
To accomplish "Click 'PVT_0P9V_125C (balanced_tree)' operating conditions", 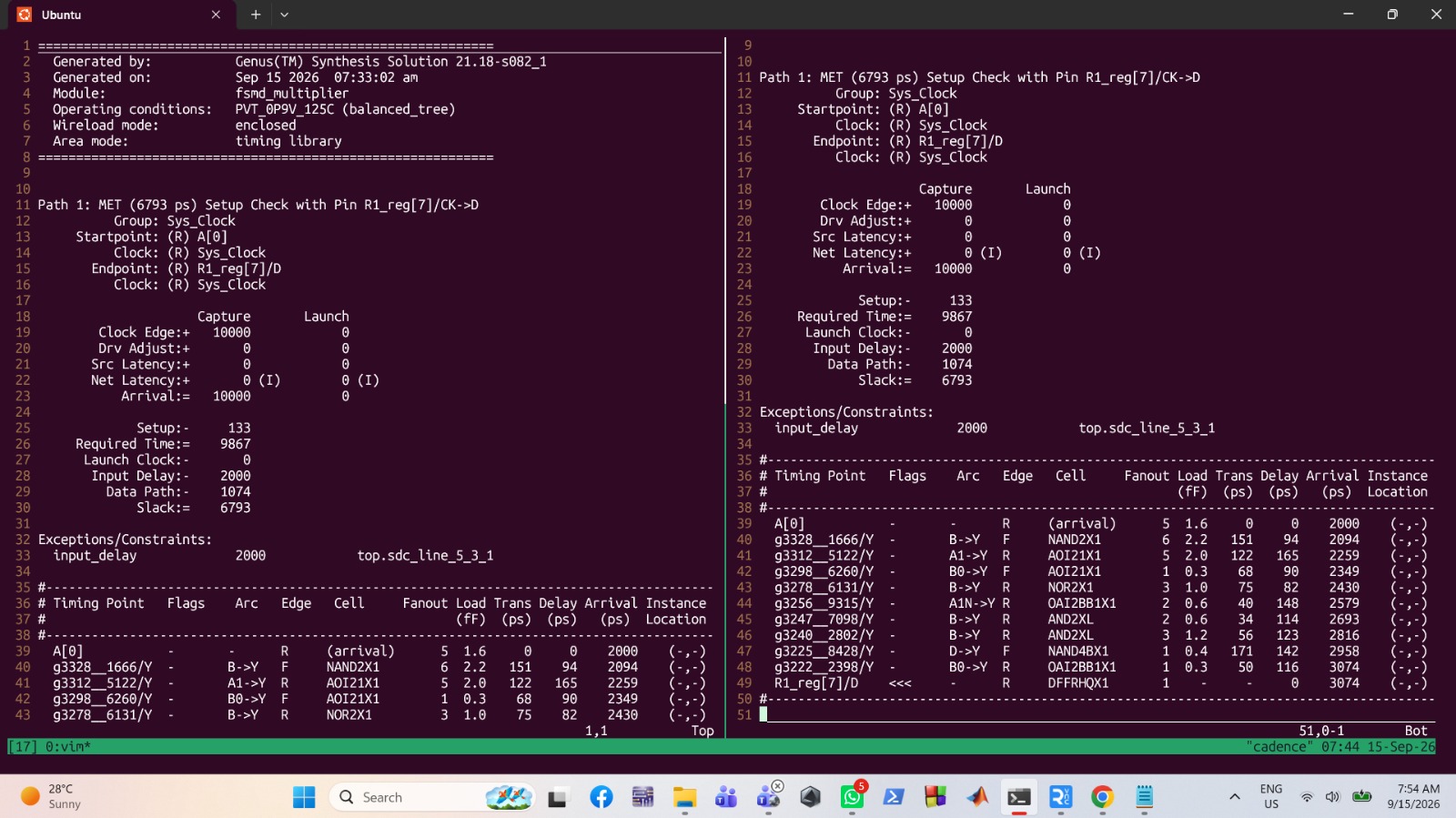I will tap(345, 109).
